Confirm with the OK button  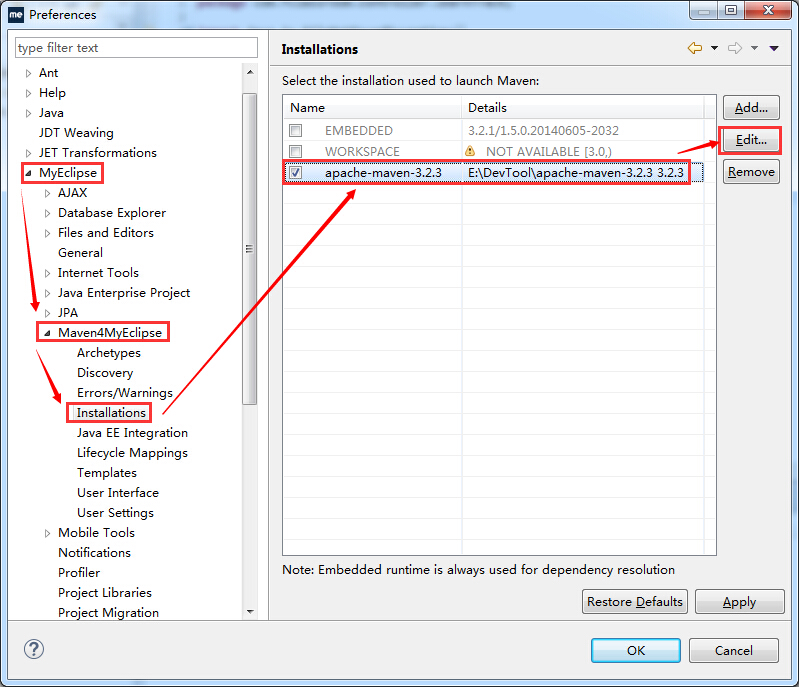[x=635, y=650]
